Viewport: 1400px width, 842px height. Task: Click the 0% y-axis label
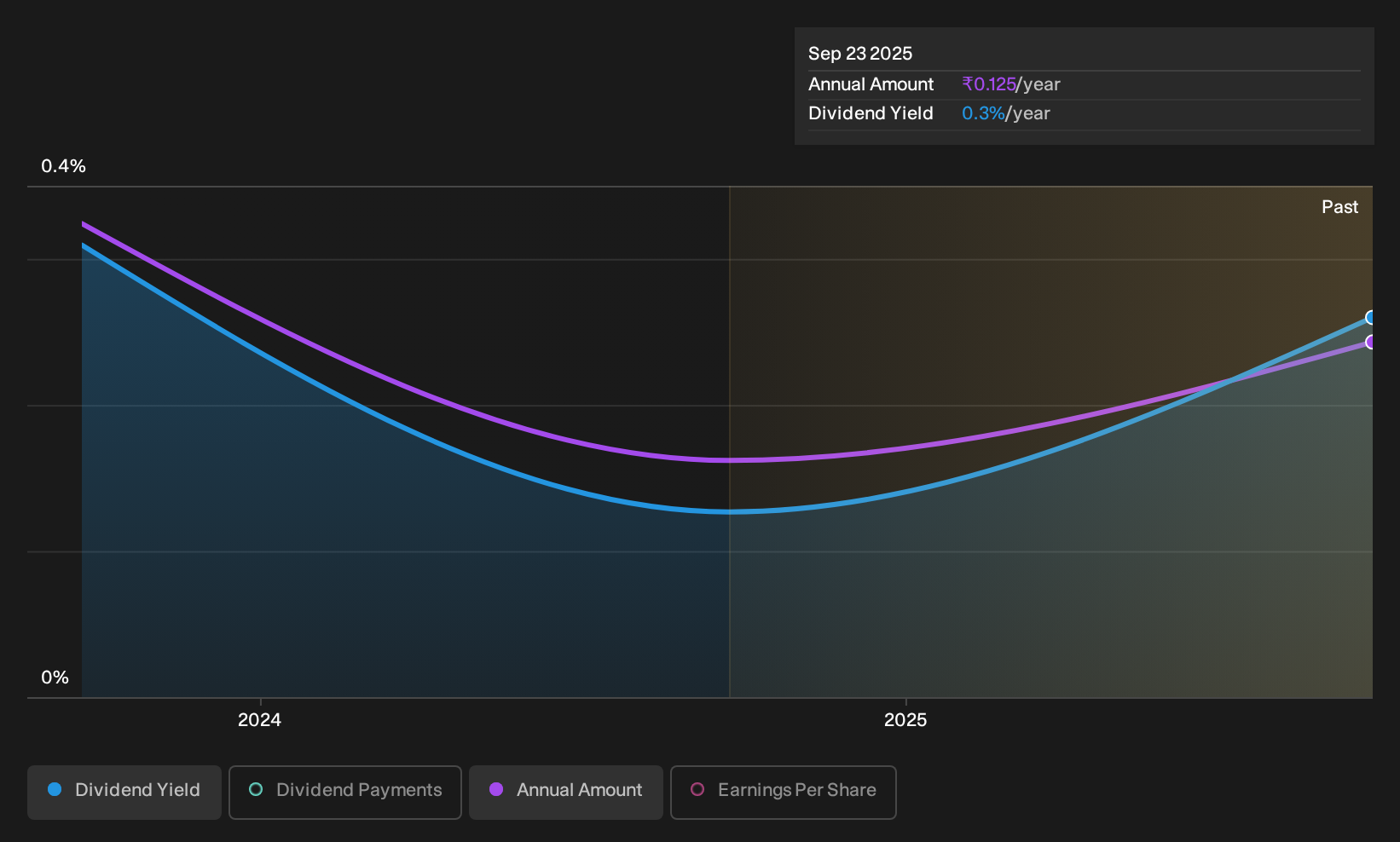[x=55, y=678]
